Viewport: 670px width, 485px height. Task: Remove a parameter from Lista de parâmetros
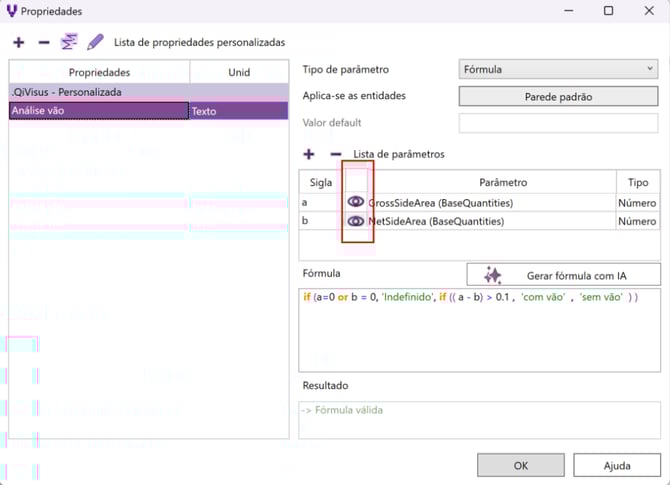coord(335,154)
